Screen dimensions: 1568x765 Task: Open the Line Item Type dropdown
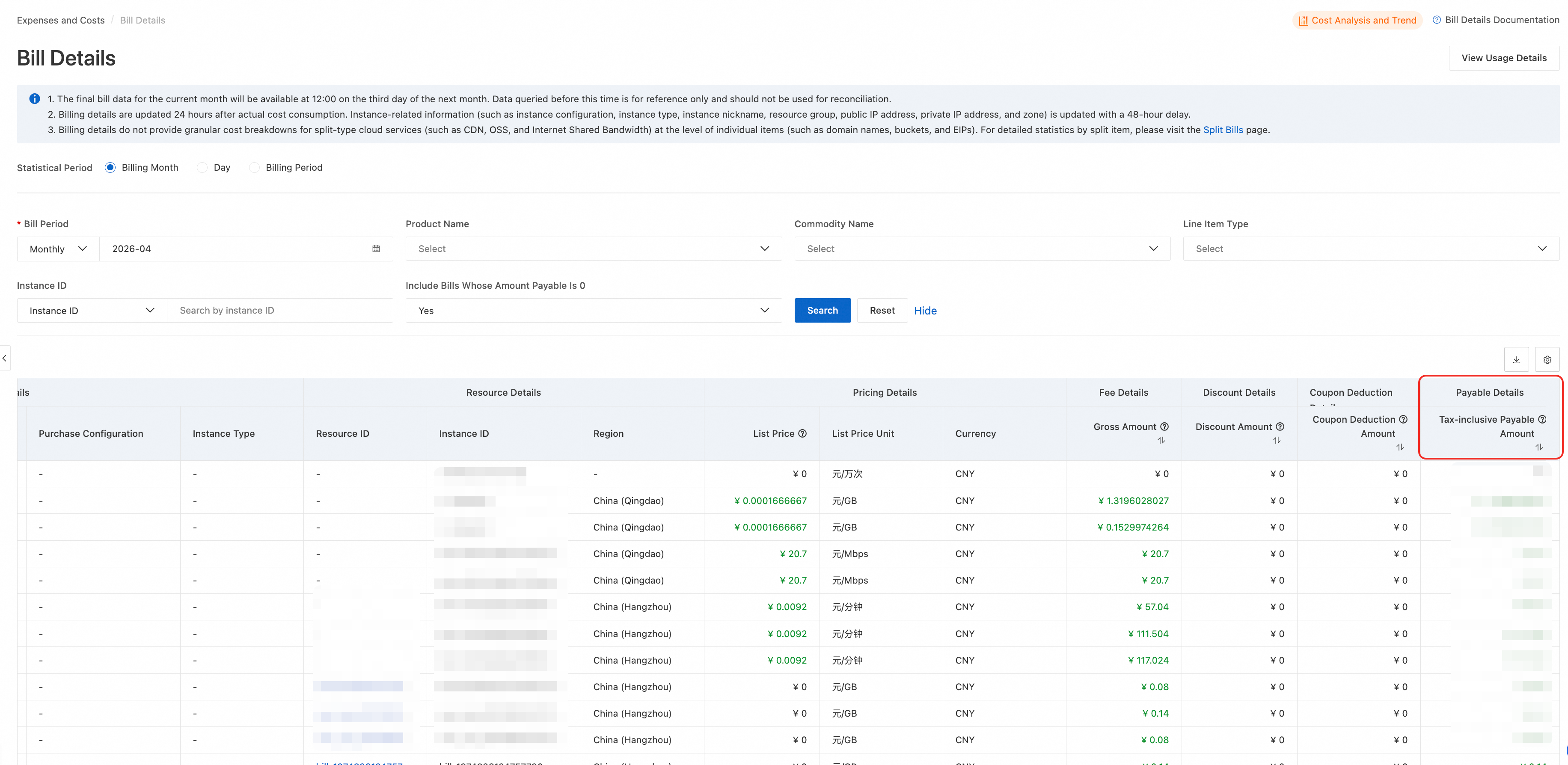[1371, 249]
